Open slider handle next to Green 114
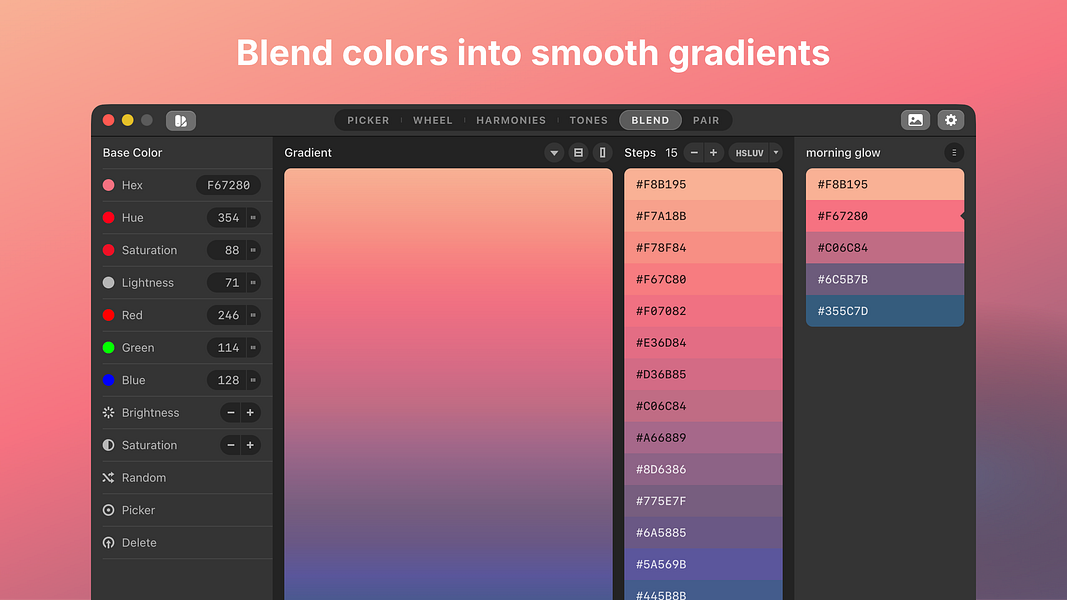 coord(253,348)
